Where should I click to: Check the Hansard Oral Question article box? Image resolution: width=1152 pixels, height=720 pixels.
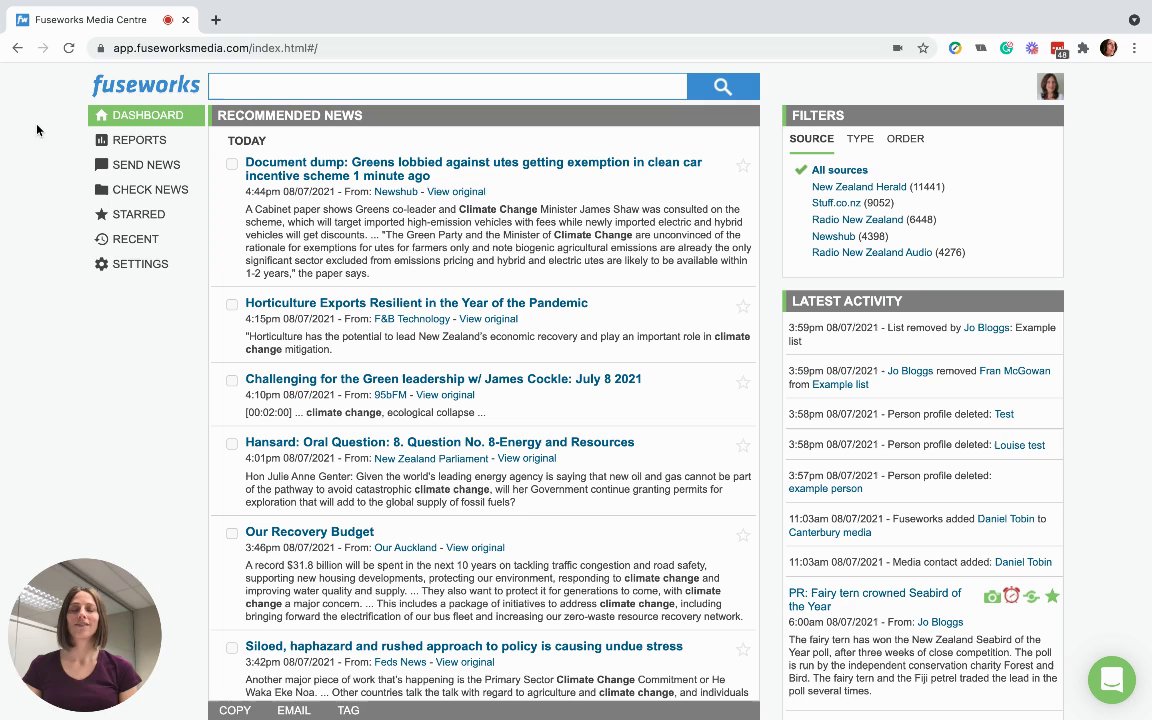[232, 444]
